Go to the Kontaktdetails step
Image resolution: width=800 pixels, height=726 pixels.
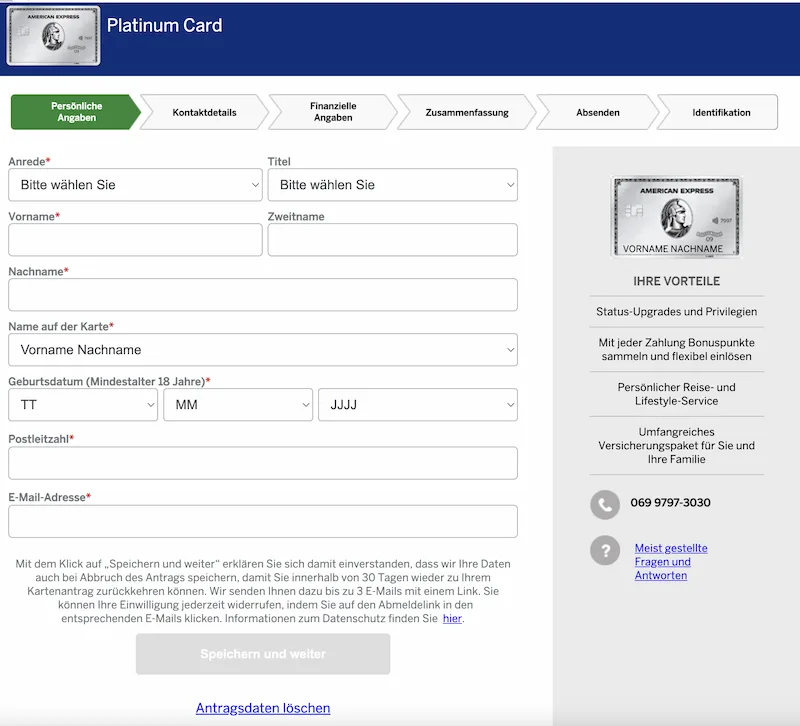pos(204,113)
